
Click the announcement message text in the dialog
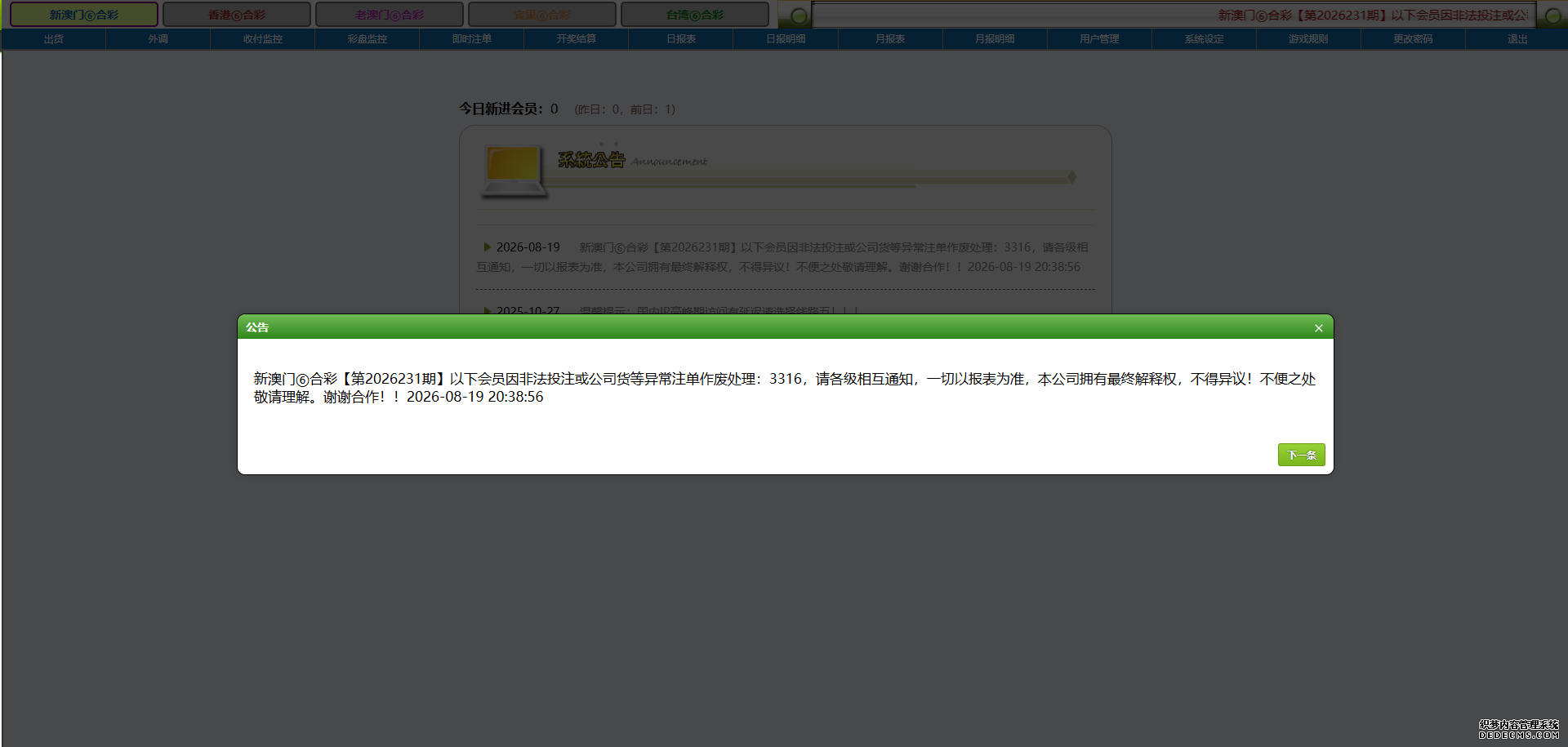785,388
